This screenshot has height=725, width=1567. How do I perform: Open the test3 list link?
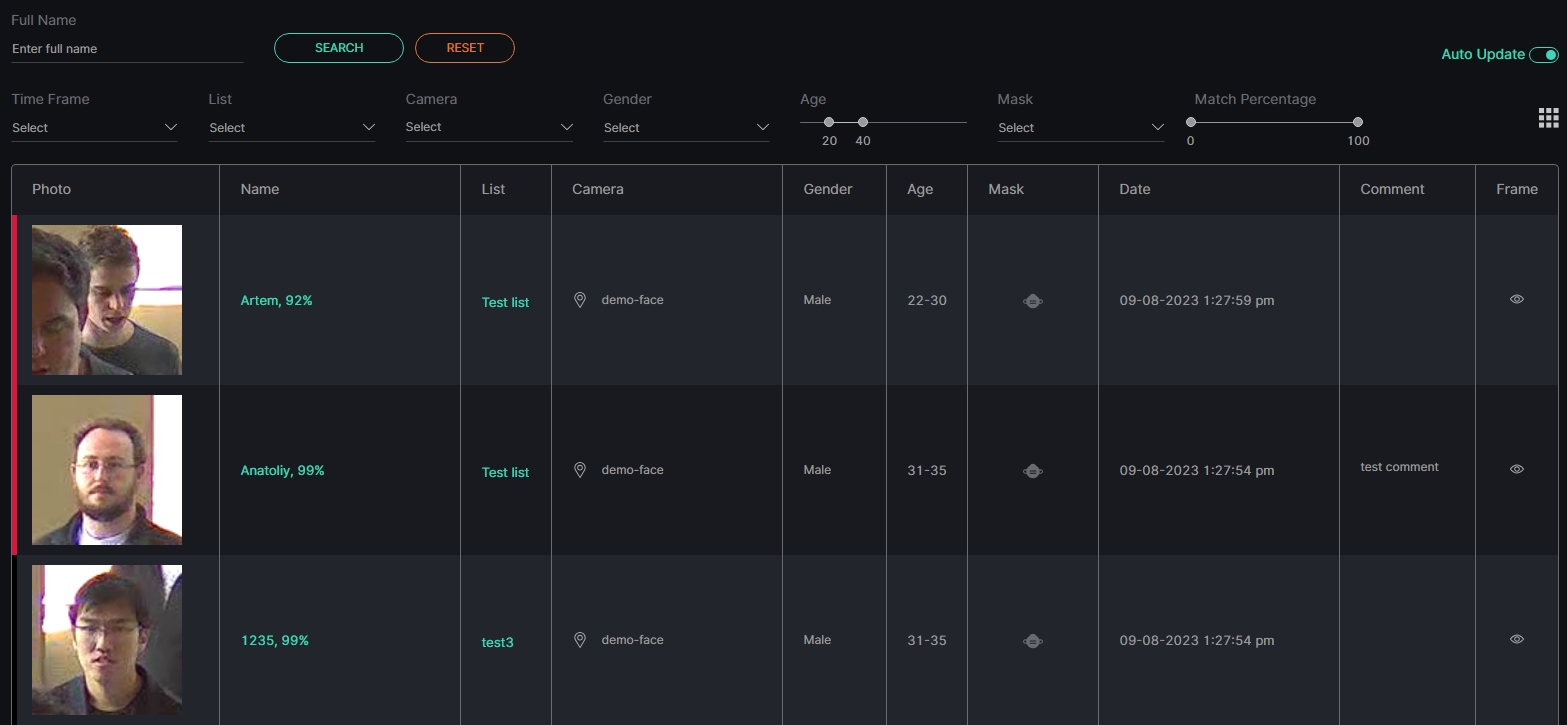pos(498,642)
